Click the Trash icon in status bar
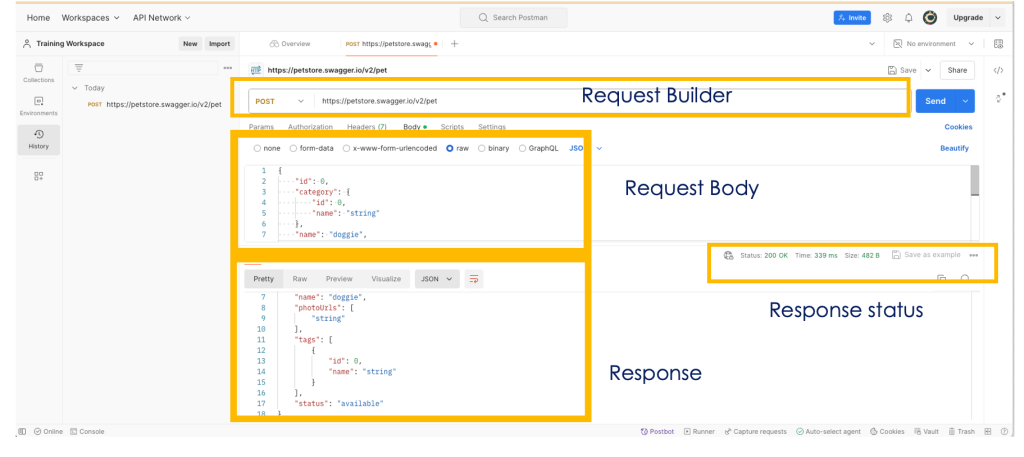This screenshot has width=1024, height=457. pyautogui.click(x=960, y=431)
